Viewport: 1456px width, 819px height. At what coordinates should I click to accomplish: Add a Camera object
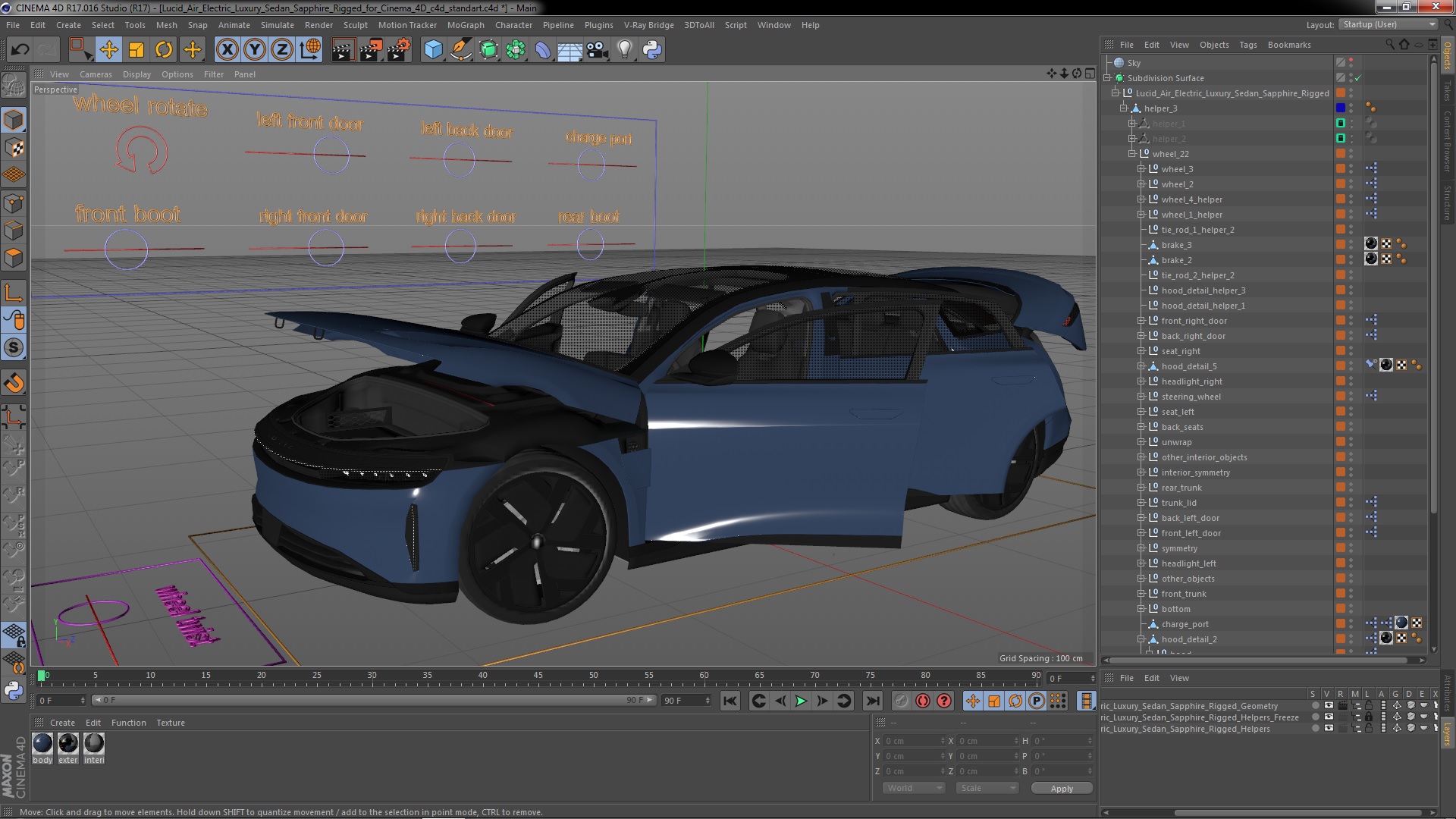(x=597, y=50)
